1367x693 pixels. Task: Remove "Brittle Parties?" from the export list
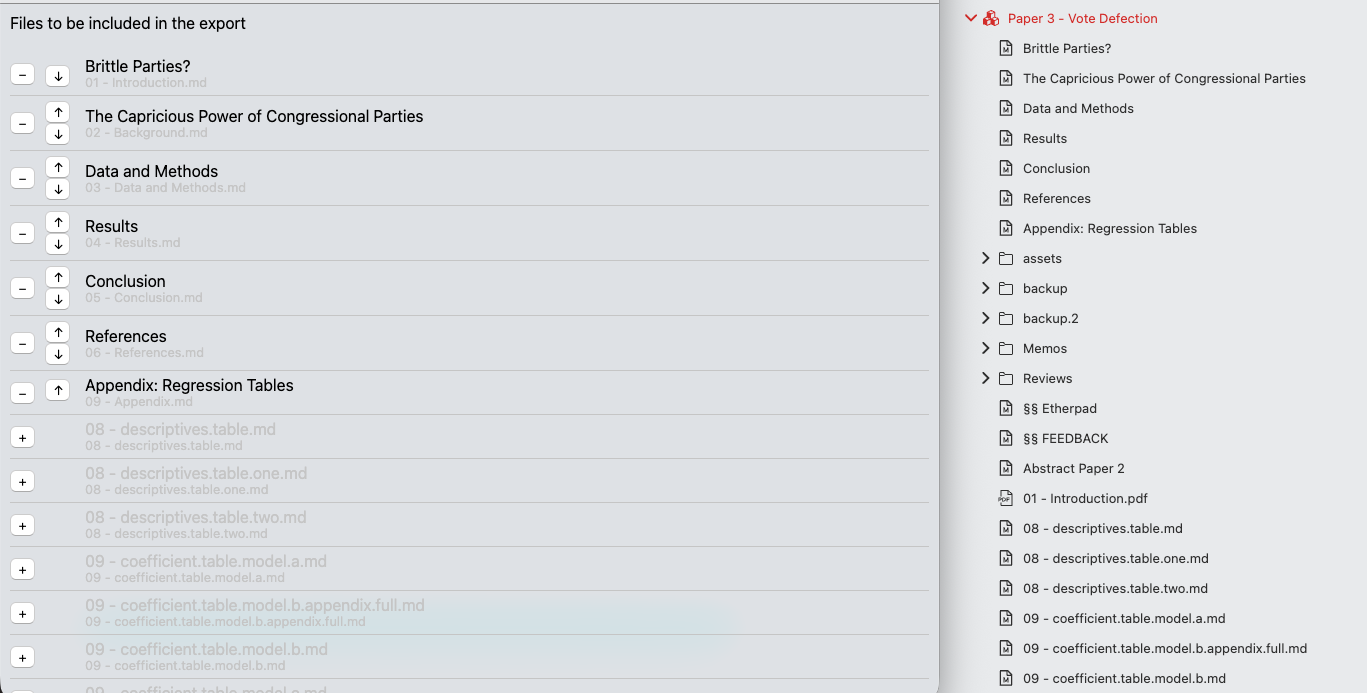pos(22,73)
